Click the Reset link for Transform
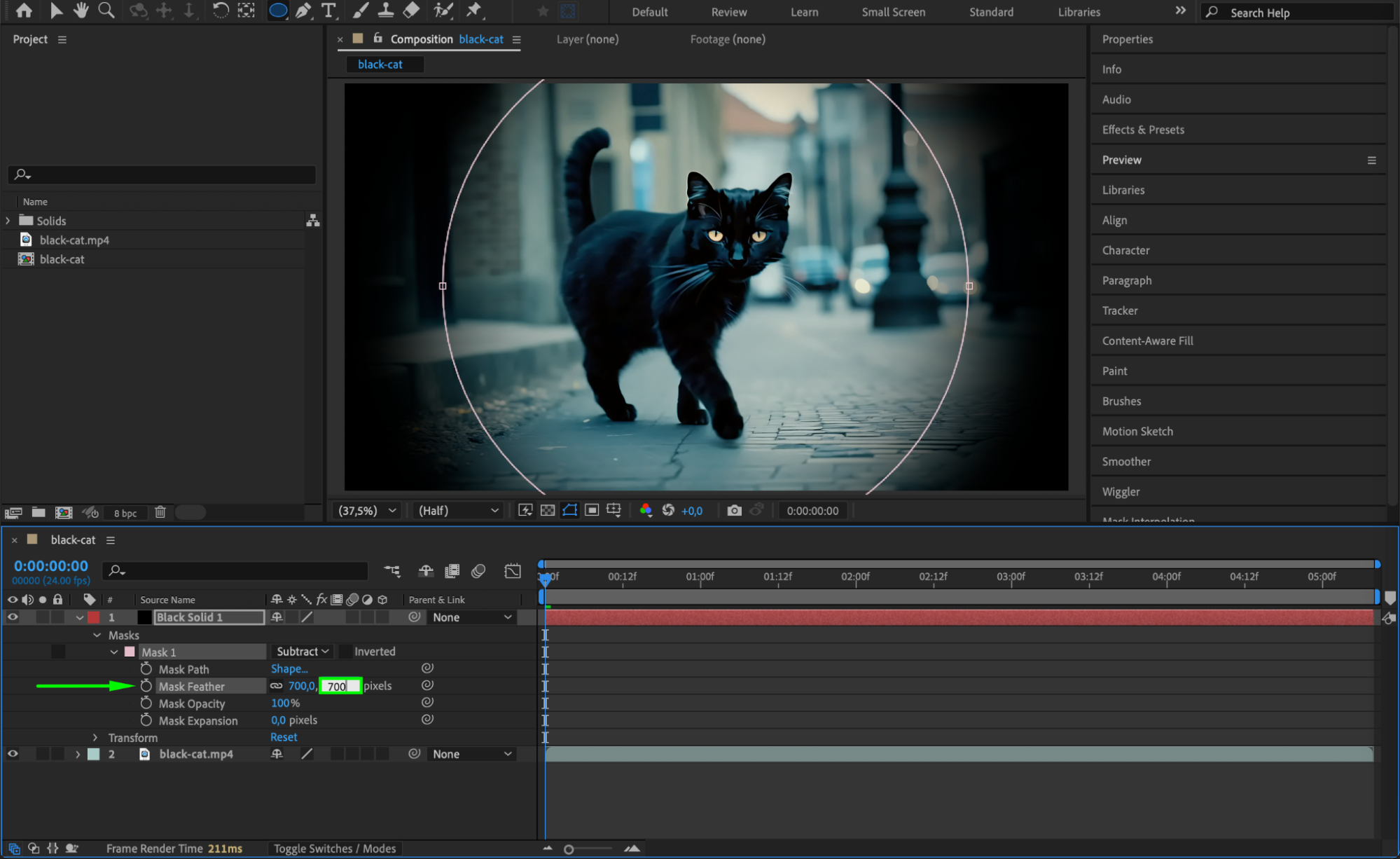Screen dimensions: 1400x859 point(284,737)
